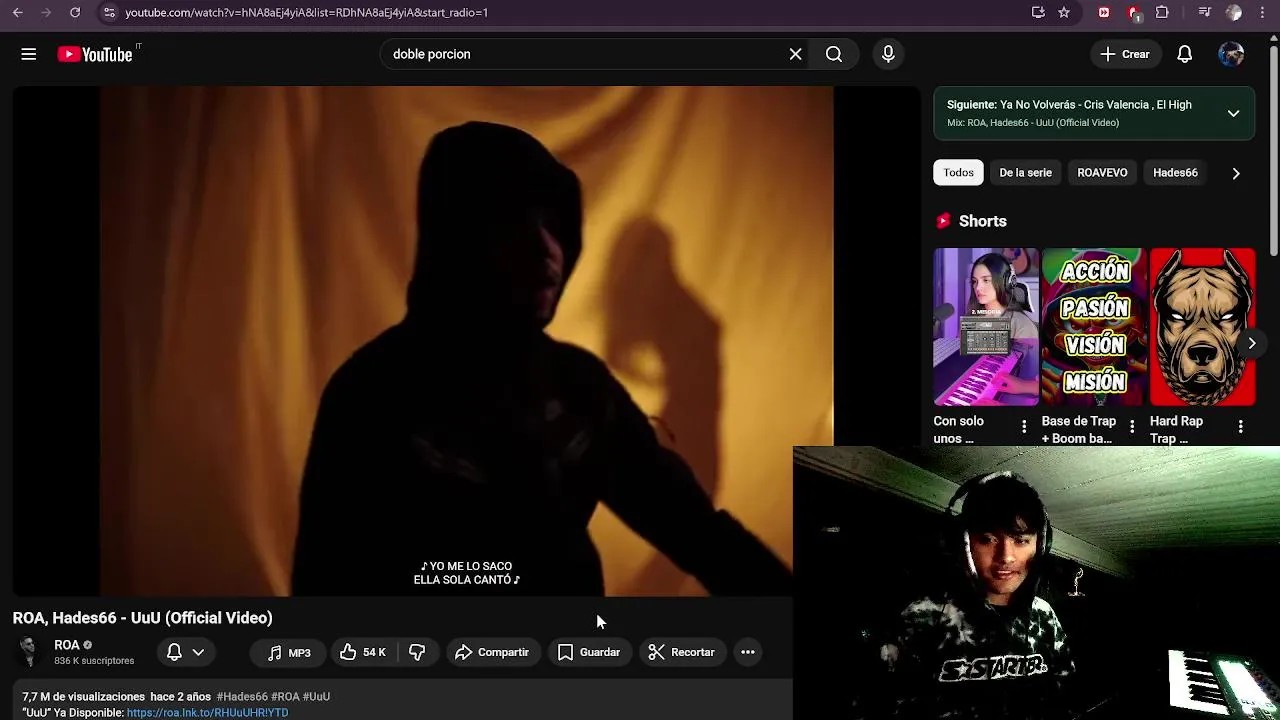This screenshot has width=1280, height=720.
Task: Go to the YouTube home logo
Action: click(x=95, y=54)
